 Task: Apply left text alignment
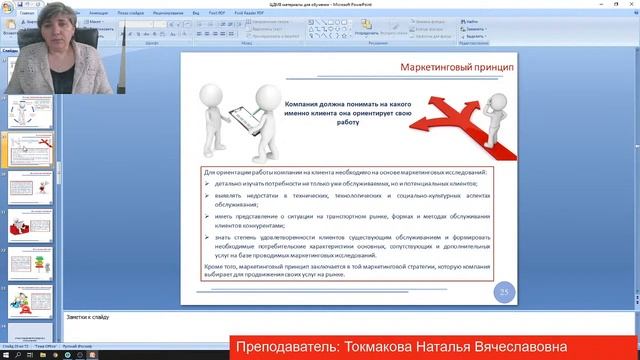(x=199, y=34)
